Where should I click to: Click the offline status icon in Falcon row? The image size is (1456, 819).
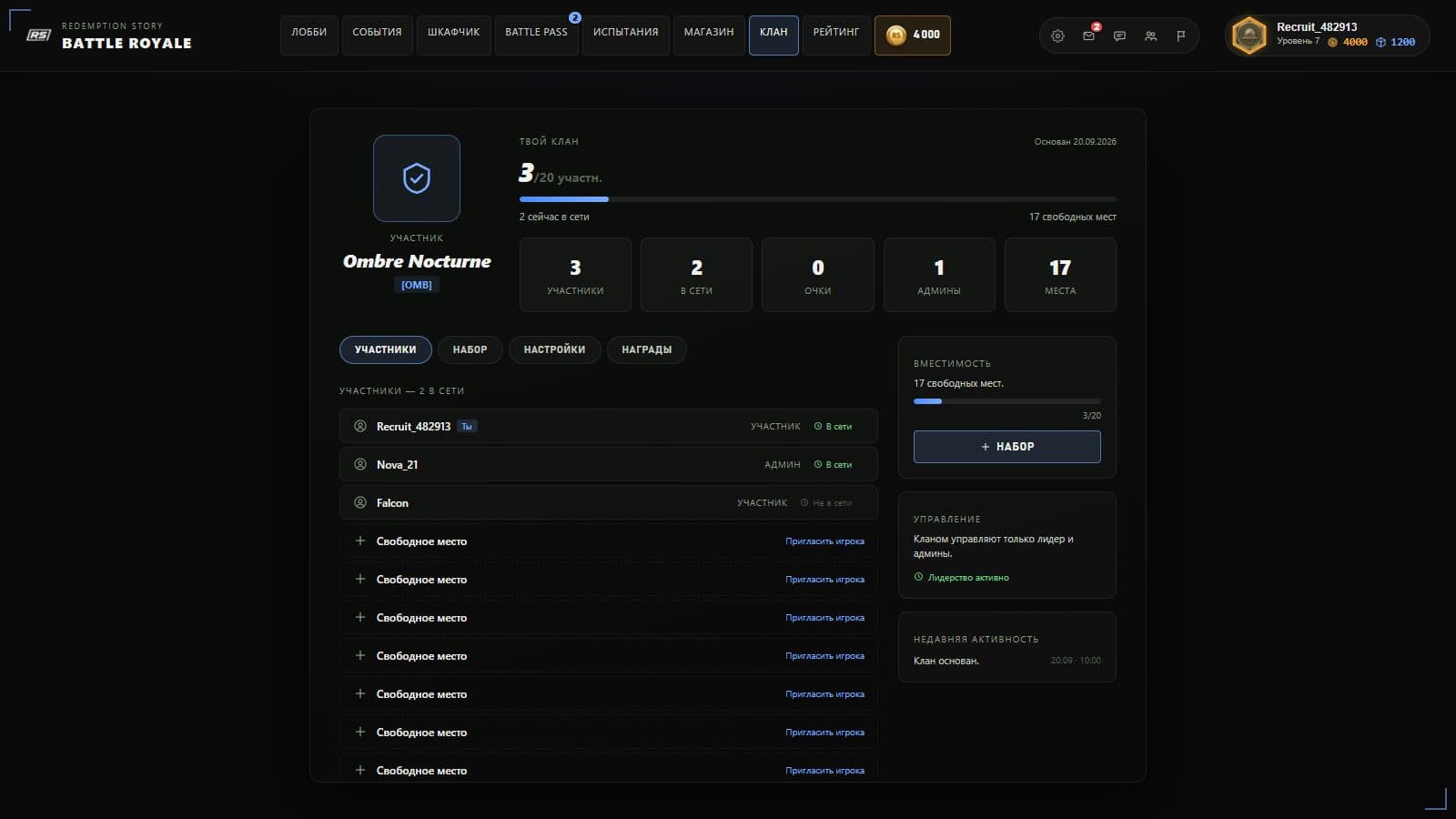click(804, 502)
